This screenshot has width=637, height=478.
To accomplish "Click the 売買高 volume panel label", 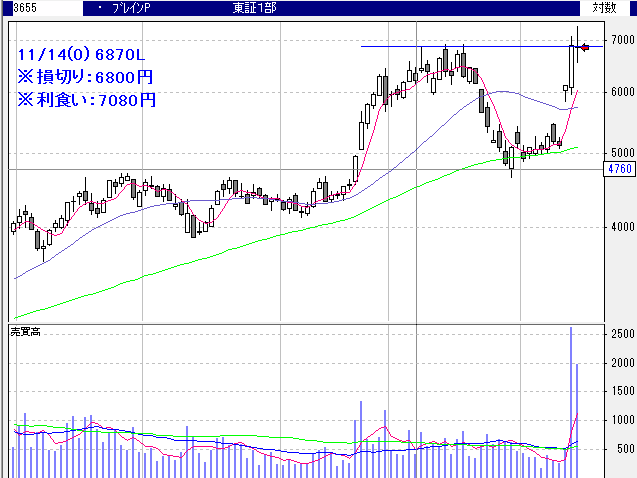I will 24,331.
